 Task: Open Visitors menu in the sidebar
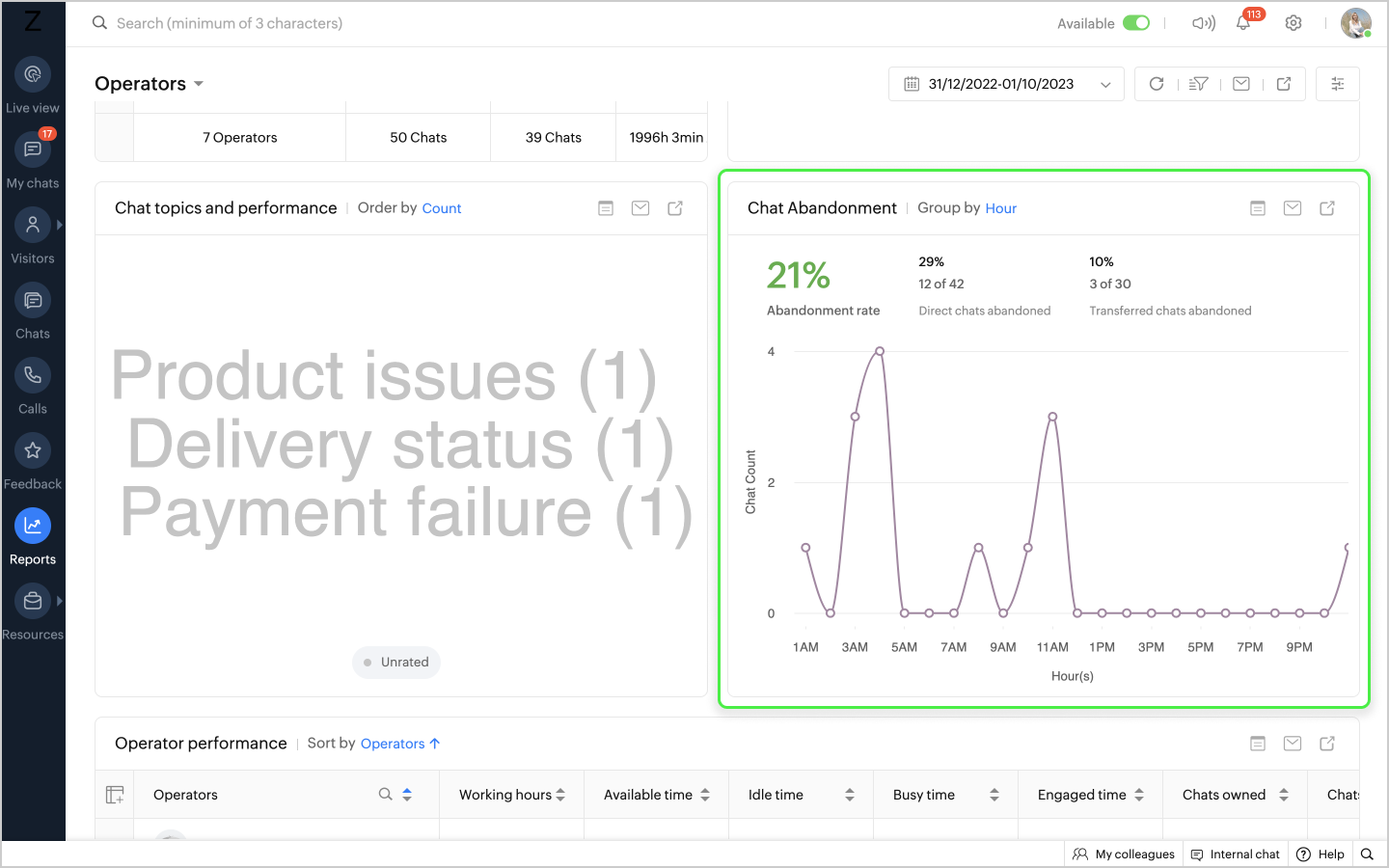[33, 225]
